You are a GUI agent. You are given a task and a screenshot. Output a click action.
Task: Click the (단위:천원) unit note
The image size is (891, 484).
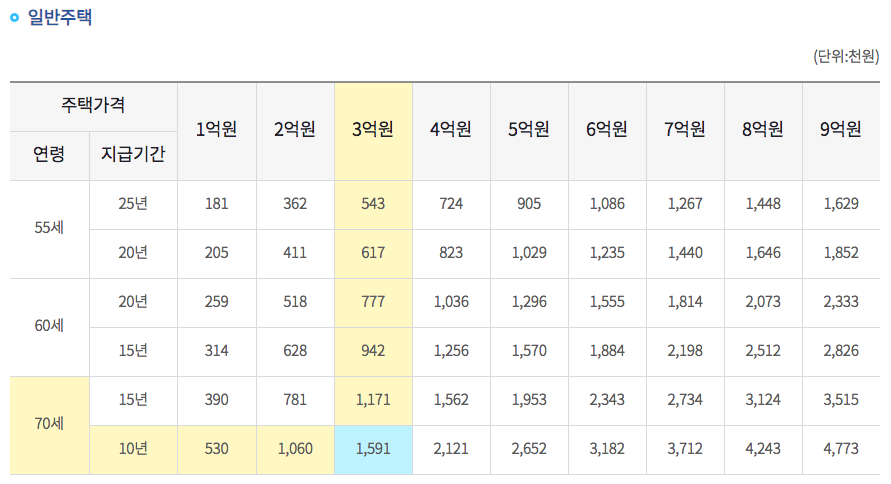(x=846, y=56)
